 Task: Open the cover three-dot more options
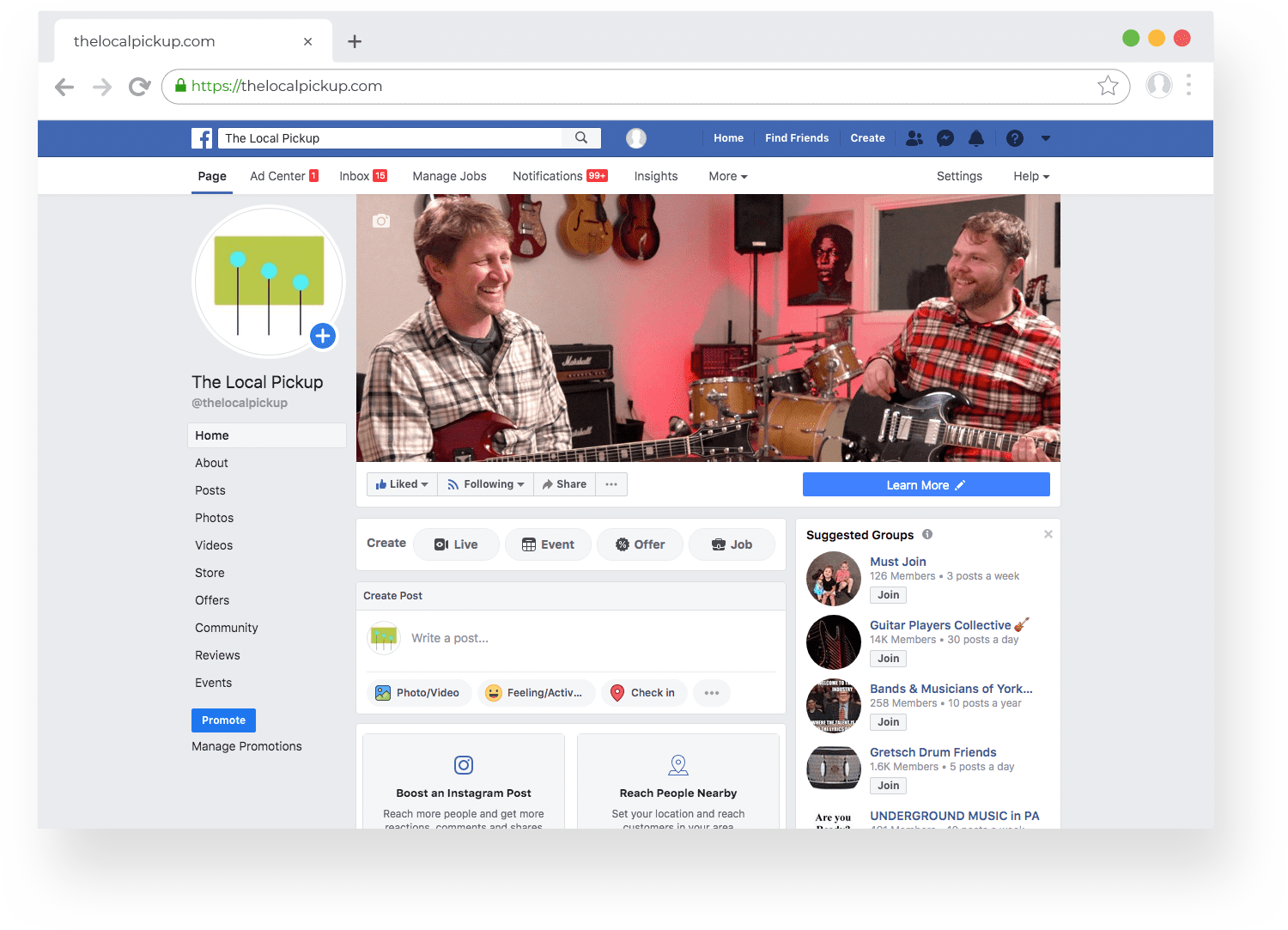tap(611, 484)
